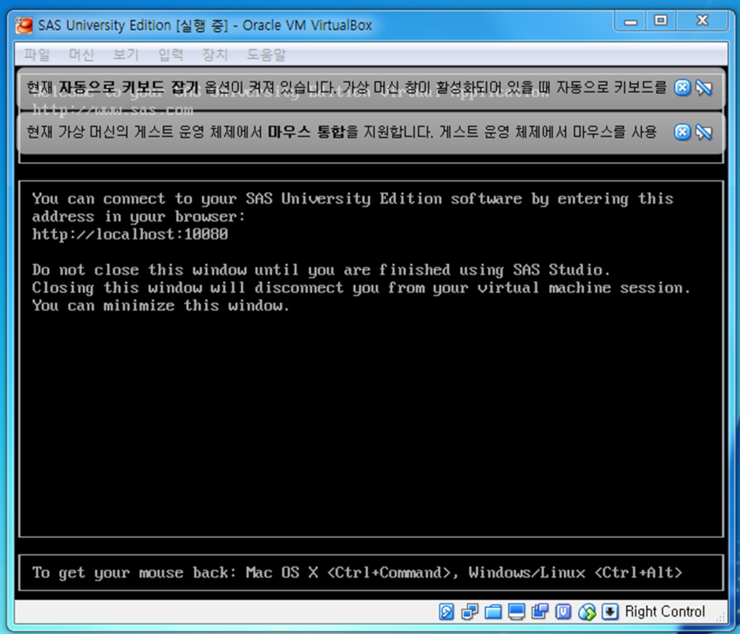Dismiss the 키보드 잡기 notification
740x634 pixels.
(x=682, y=88)
